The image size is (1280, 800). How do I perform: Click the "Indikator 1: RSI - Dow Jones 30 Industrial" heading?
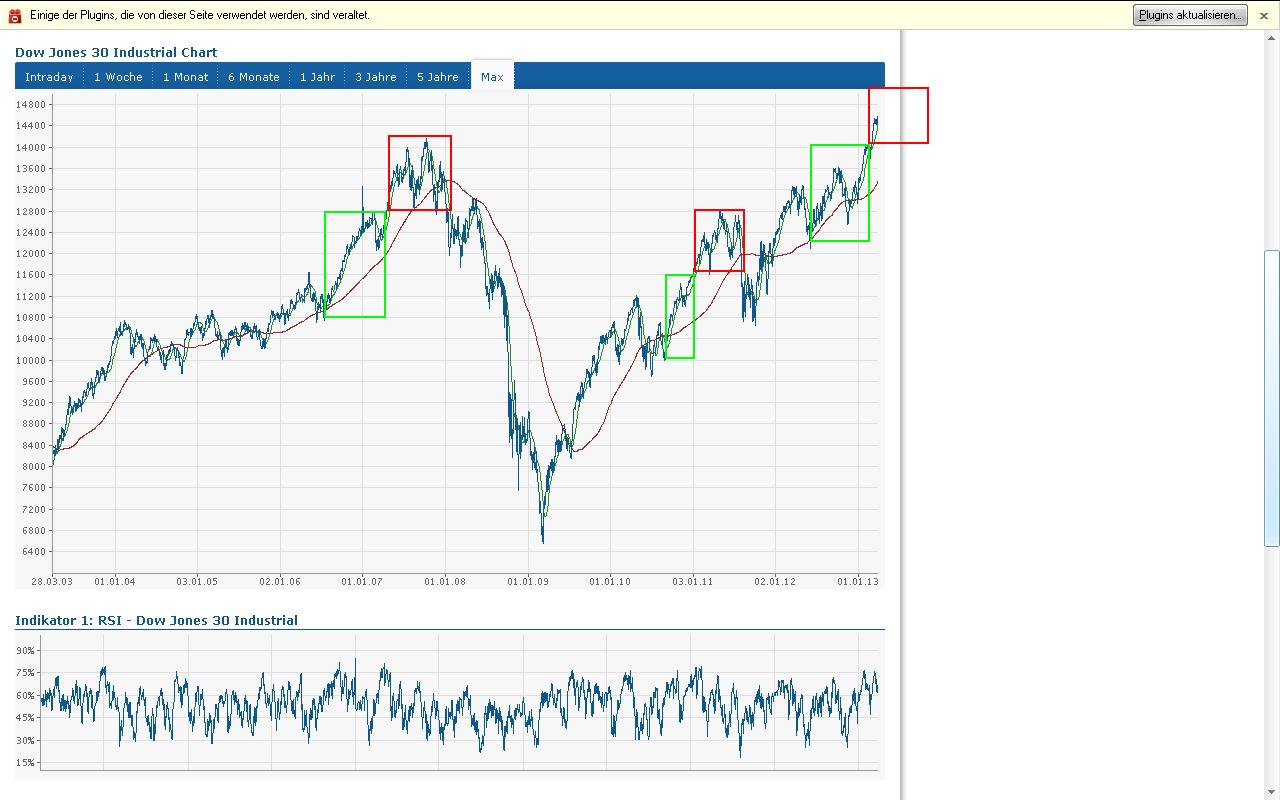coord(156,620)
